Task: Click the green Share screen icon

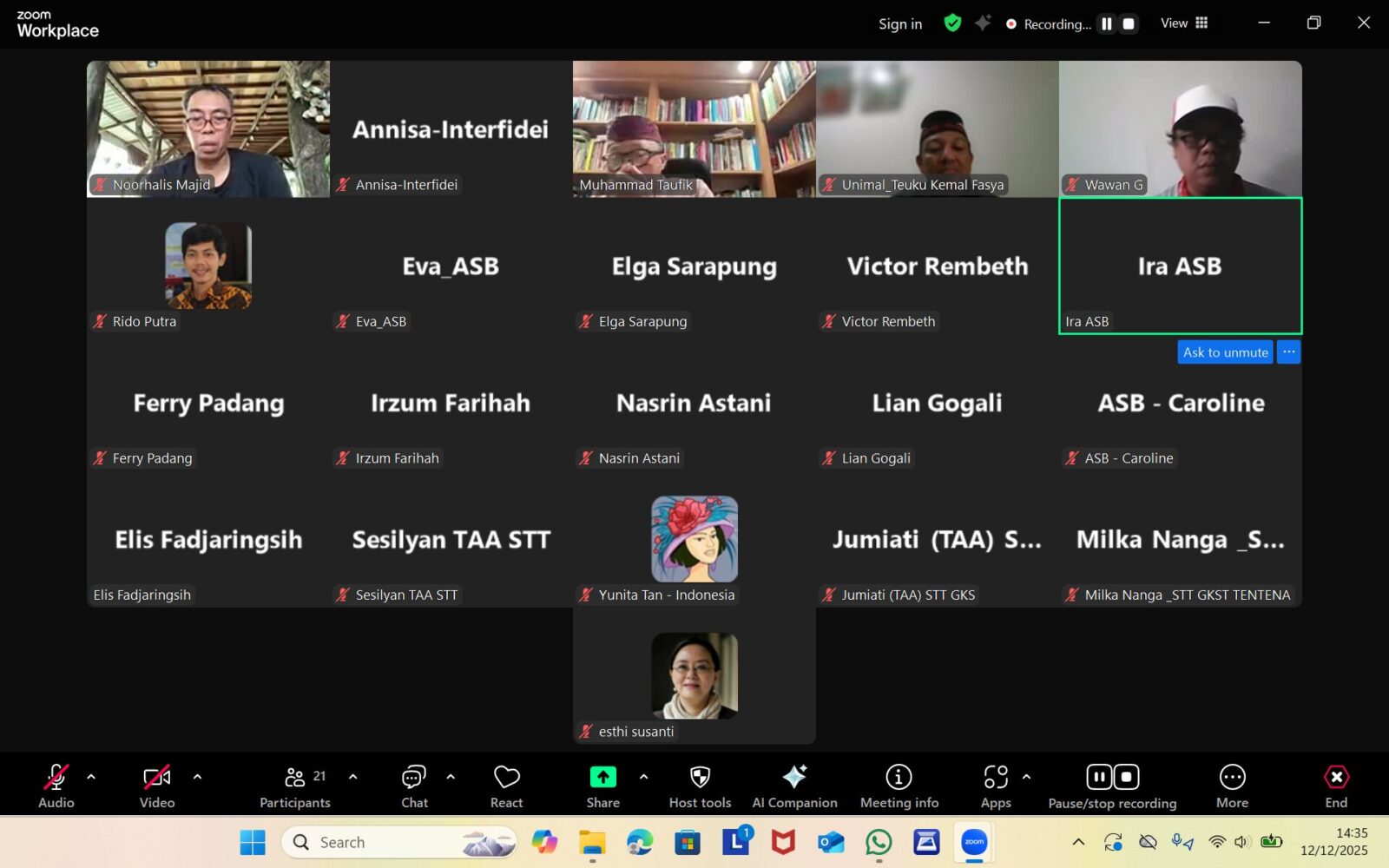Action: (x=602, y=777)
